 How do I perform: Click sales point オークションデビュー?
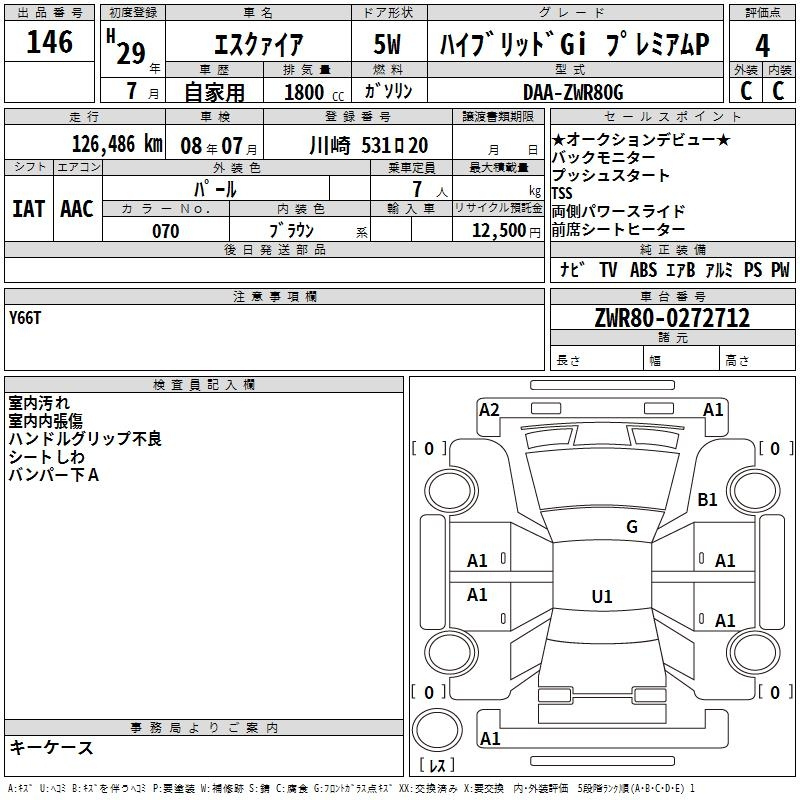pos(641,139)
